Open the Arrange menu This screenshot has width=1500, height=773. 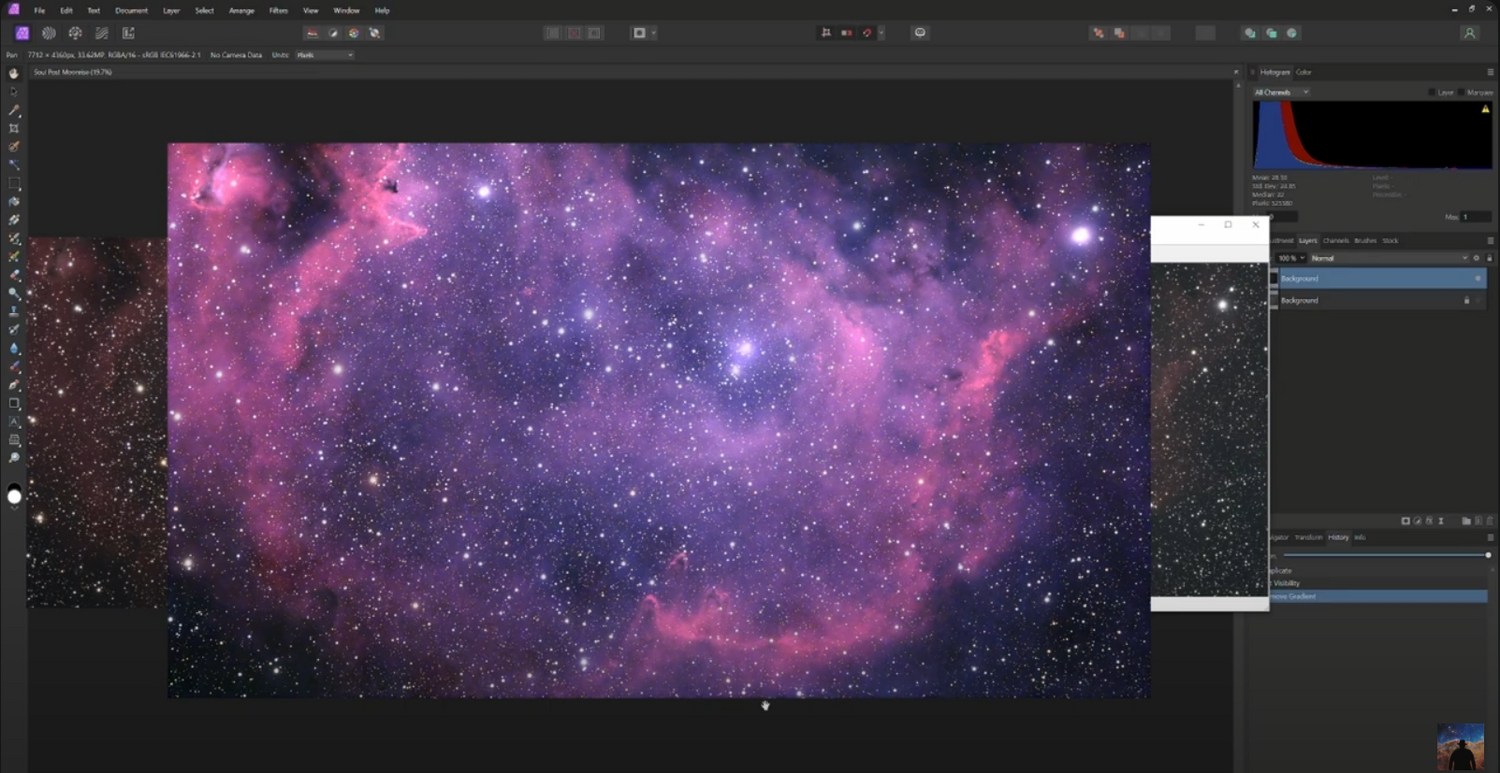241,10
